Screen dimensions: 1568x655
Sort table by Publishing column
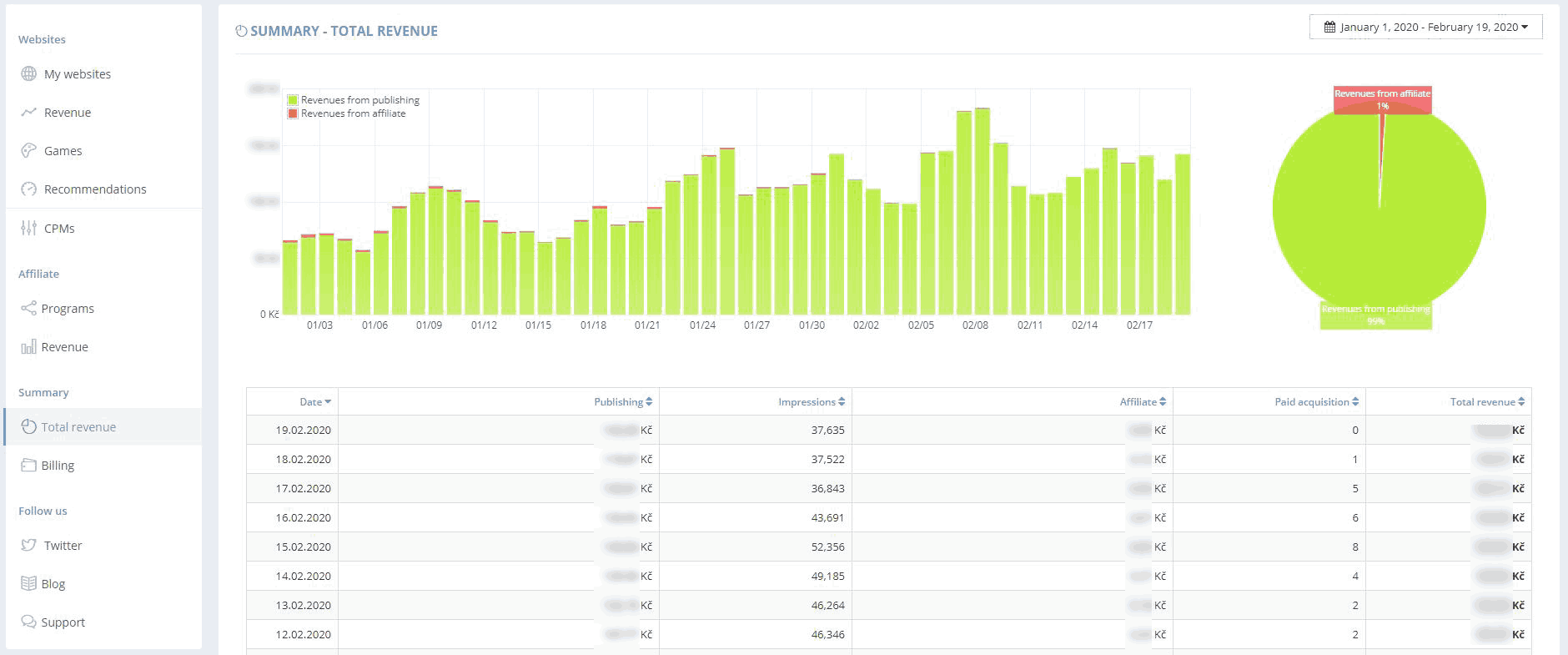coord(623,401)
